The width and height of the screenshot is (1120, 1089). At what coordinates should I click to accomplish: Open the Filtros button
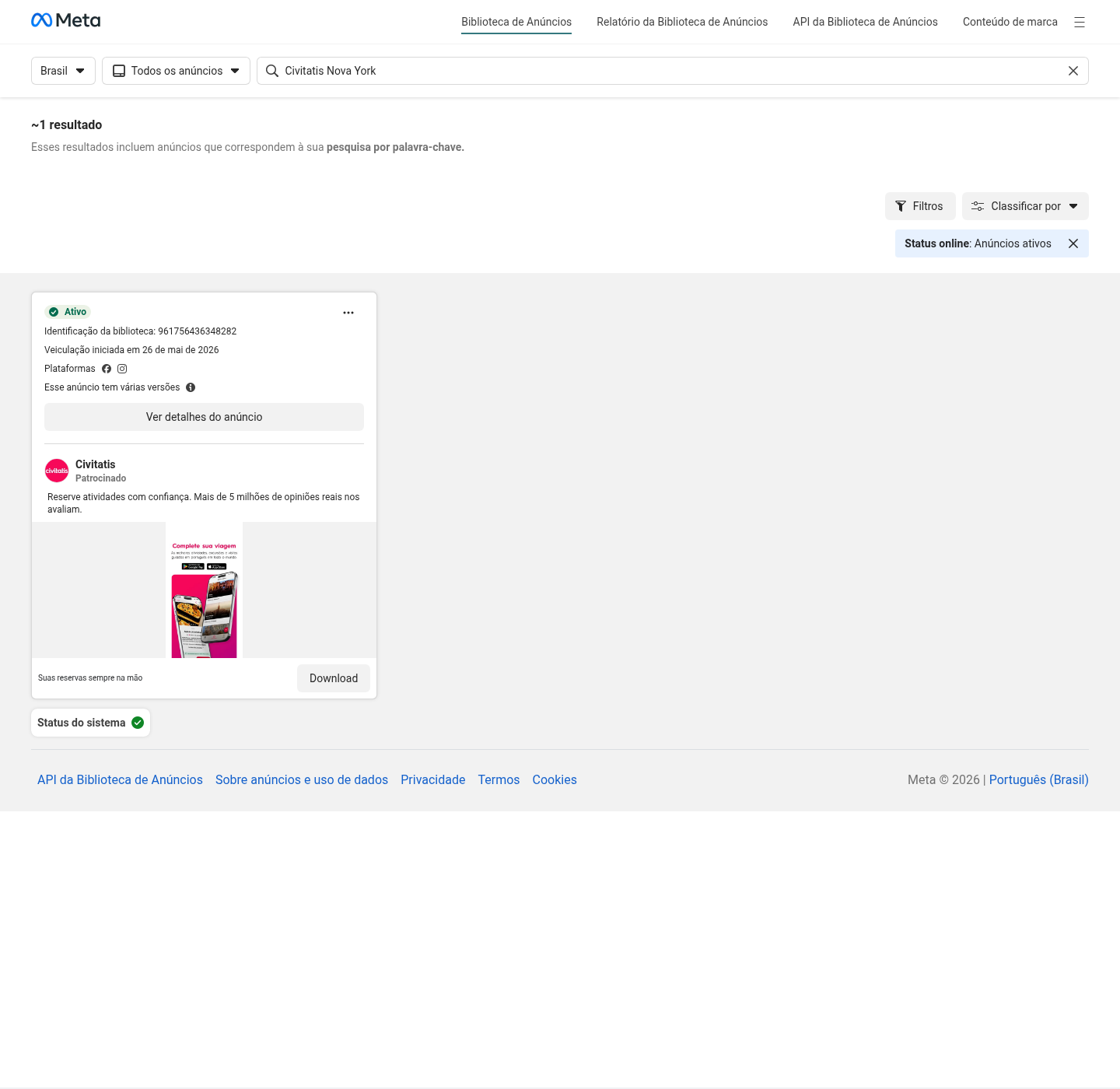click(x=920, y=206)
